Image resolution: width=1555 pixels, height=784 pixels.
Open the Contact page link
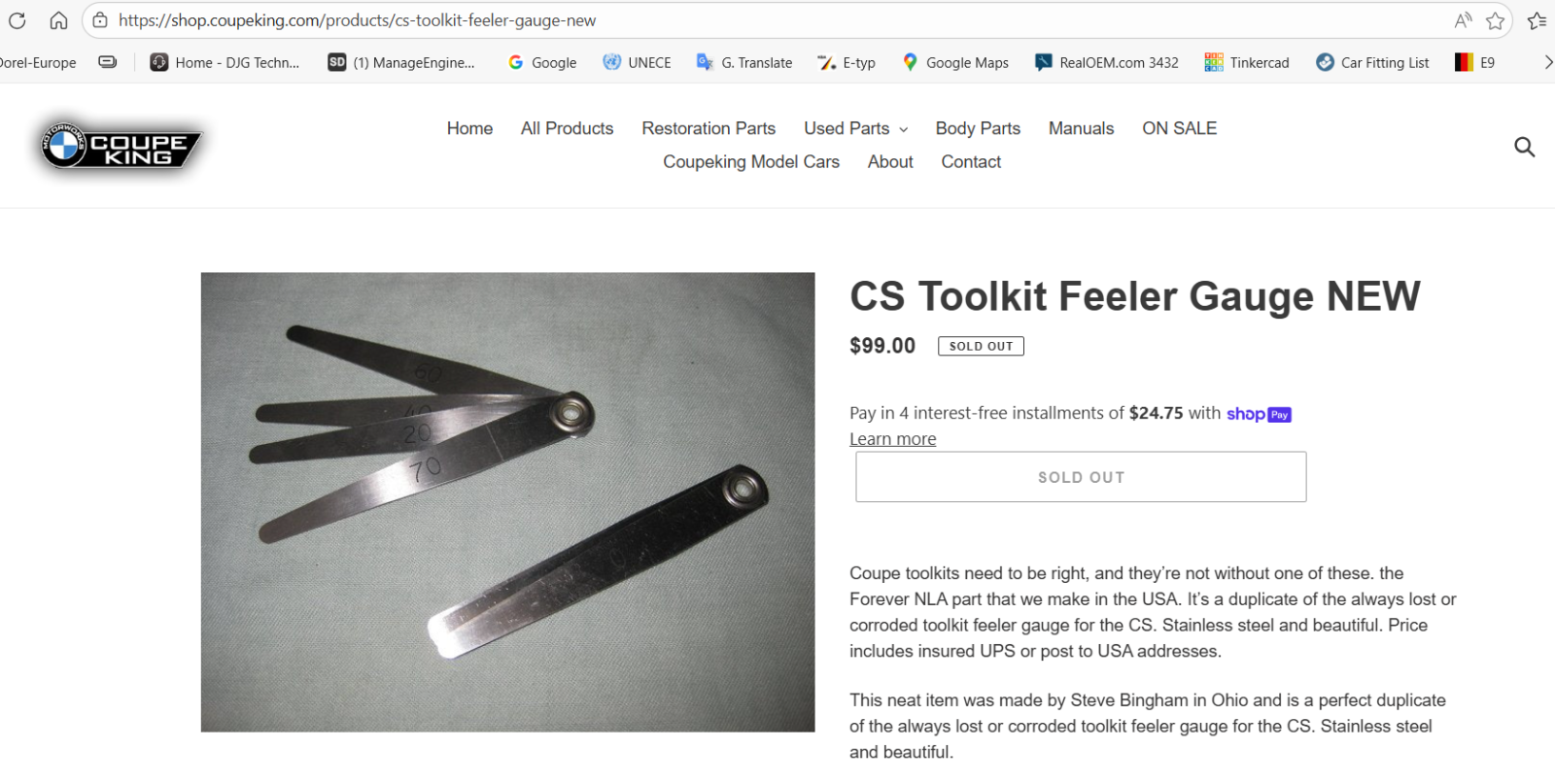point(971,162)
